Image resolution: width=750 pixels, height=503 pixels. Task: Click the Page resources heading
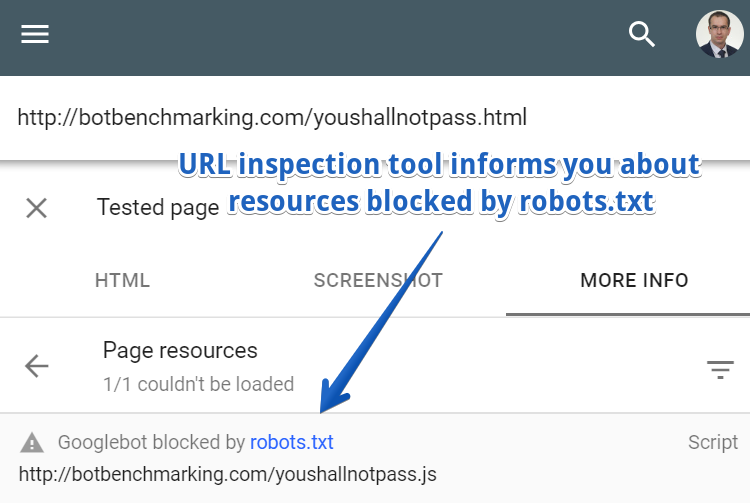[180, 350]
